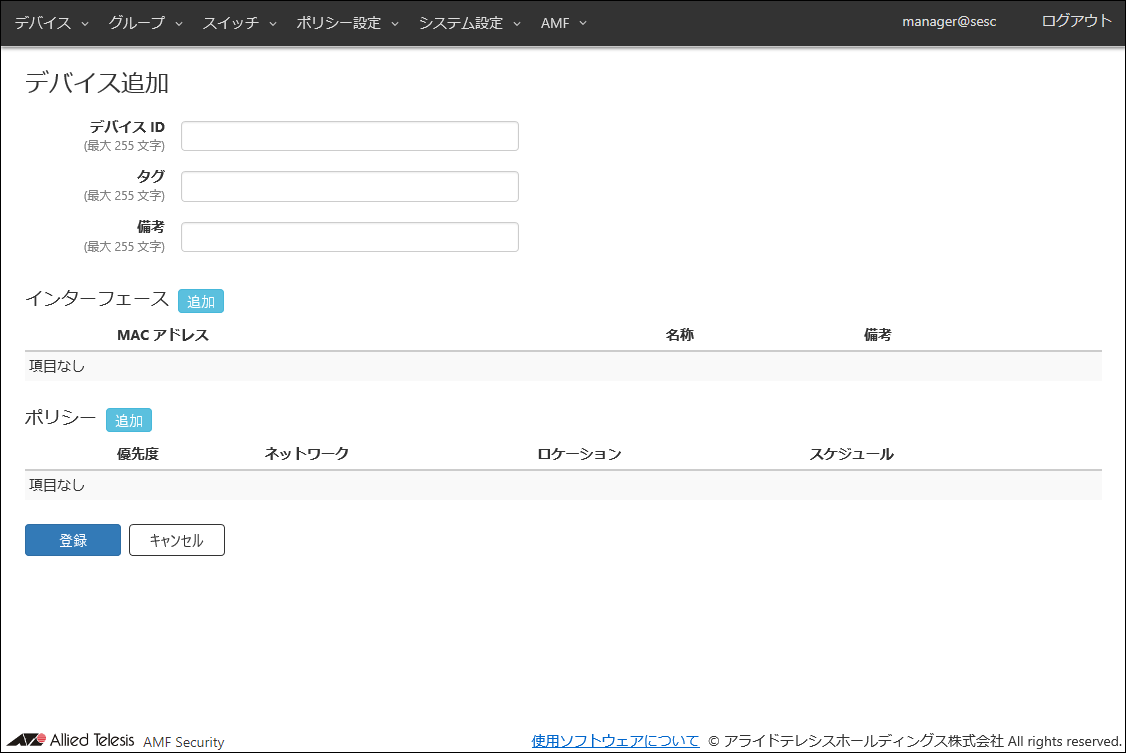Click the 名称 column header

(679, 335)
